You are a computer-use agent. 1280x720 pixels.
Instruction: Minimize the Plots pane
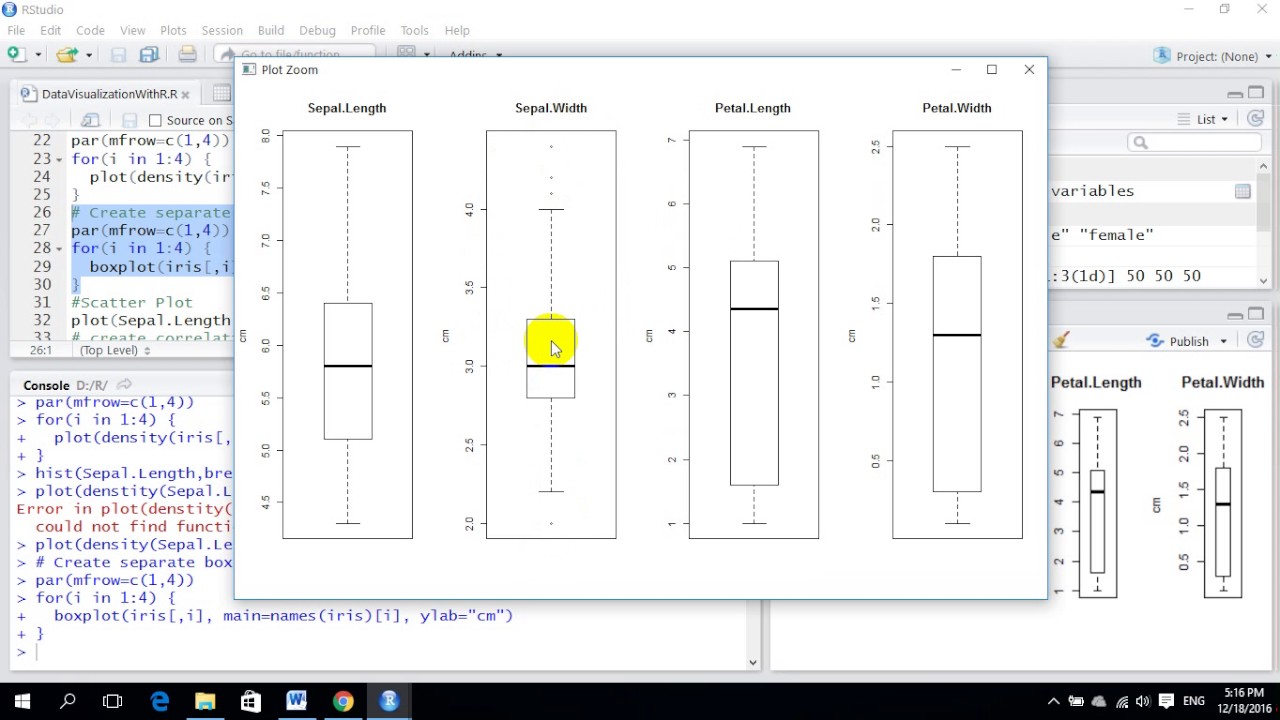1235,314
